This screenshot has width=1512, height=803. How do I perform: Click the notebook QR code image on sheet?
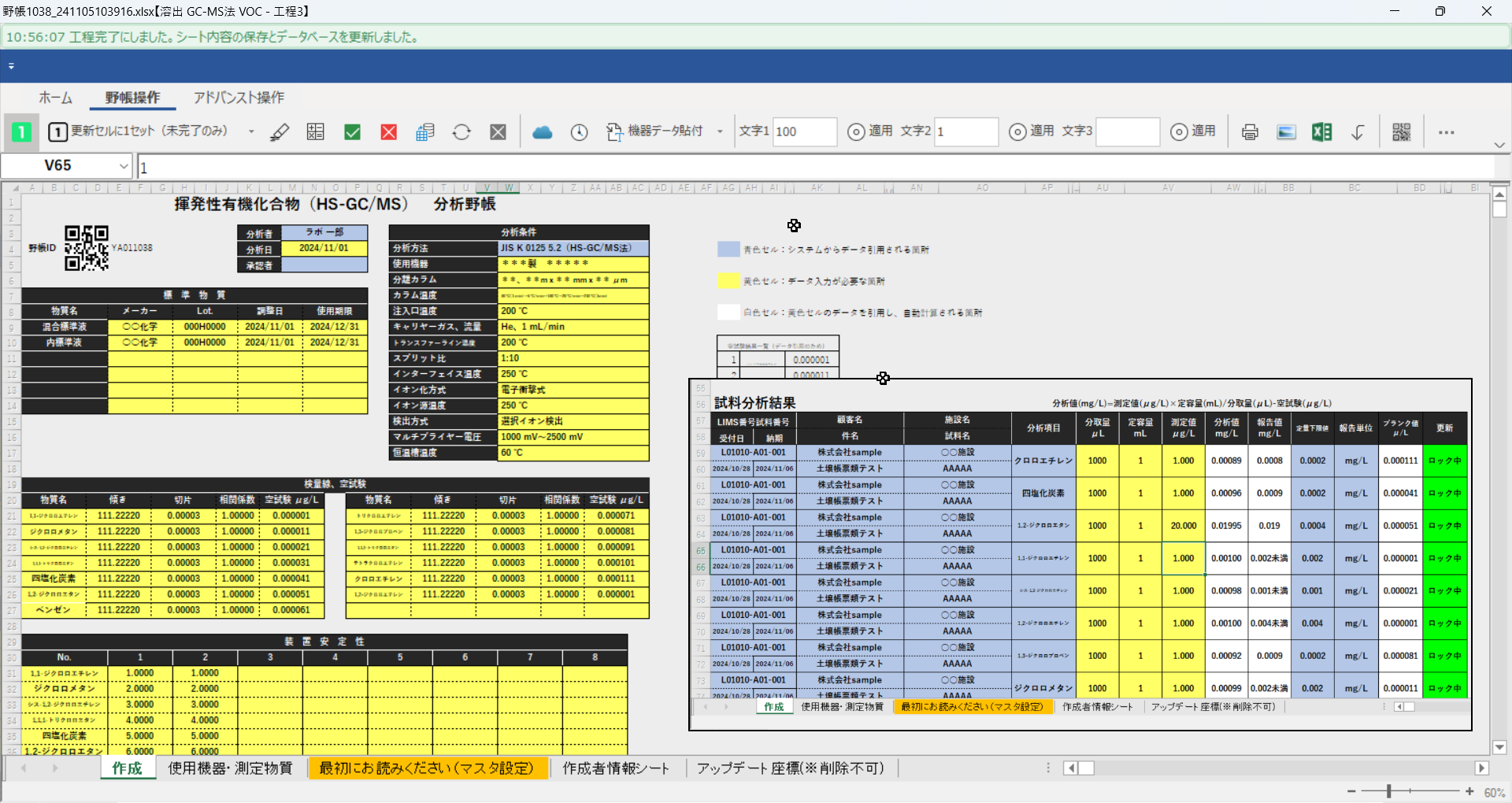coord(87,248)
